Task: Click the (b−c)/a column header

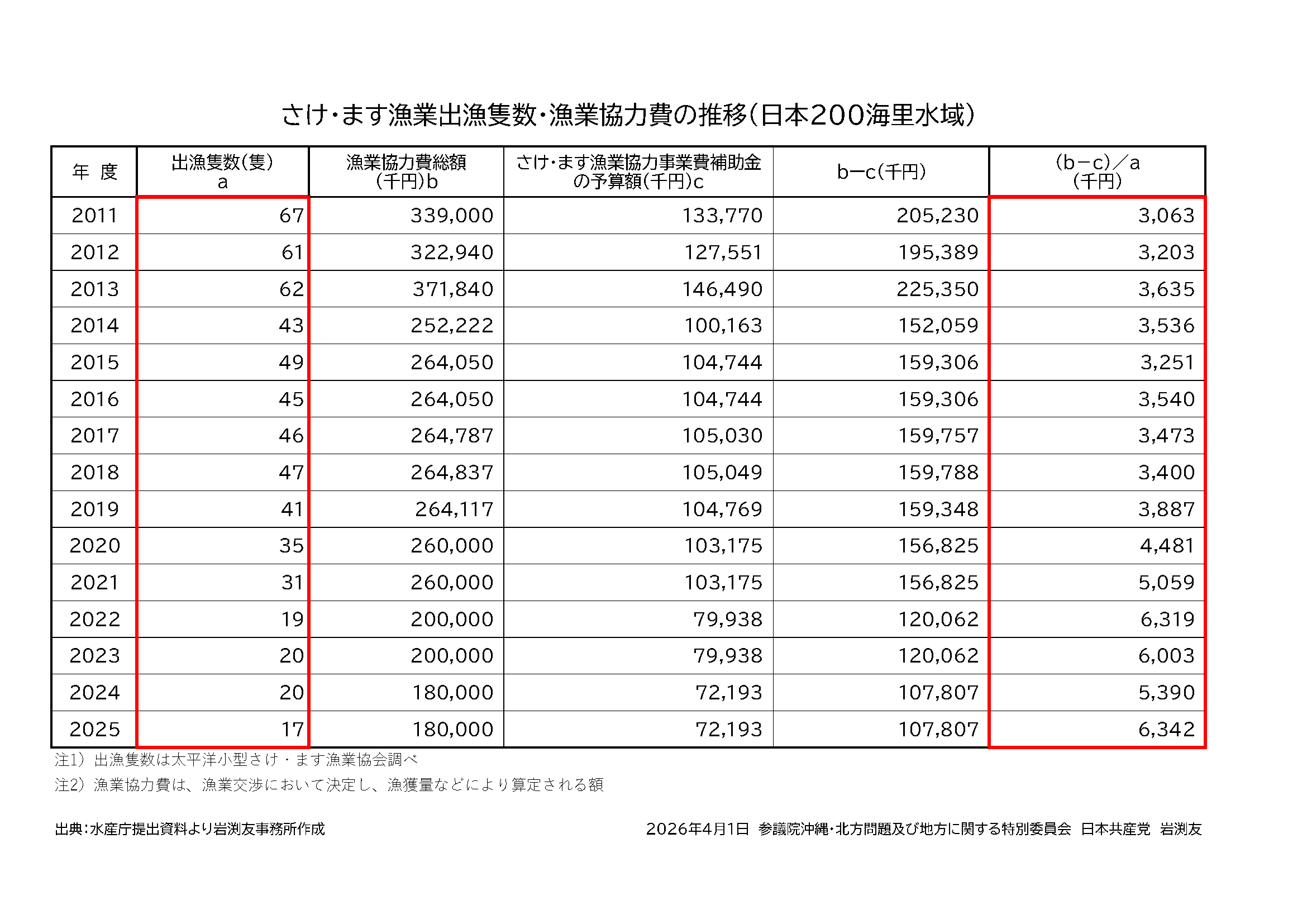Action: pos(1096,172)
